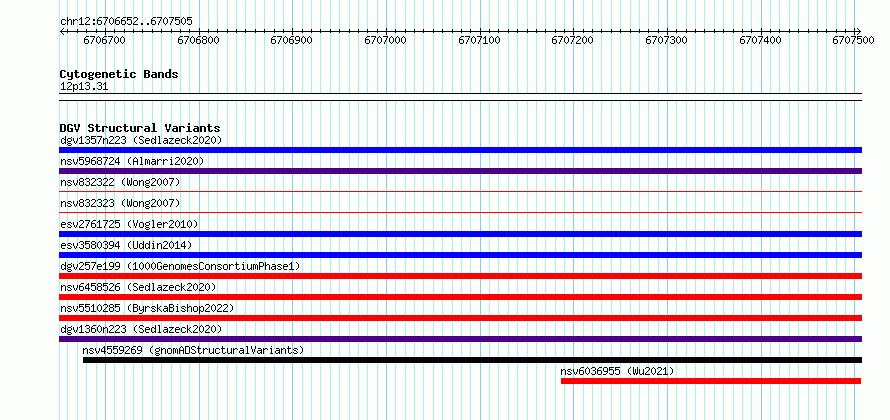Click nsv6458526 (Sedlazeck2020) variant label
The width and height of the screenshot is (890, 420).
(x=138, y=287)
